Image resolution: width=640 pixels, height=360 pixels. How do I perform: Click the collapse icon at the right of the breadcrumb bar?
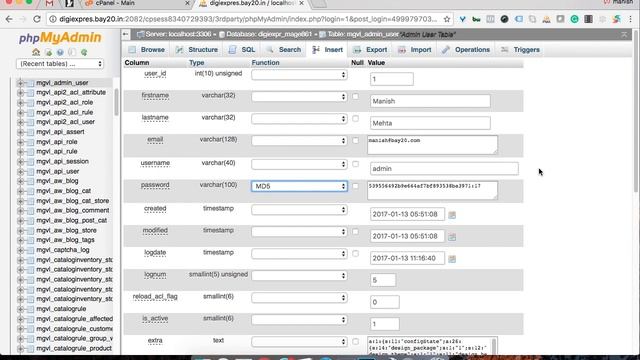pyautogui.click(x=624, y=35)
